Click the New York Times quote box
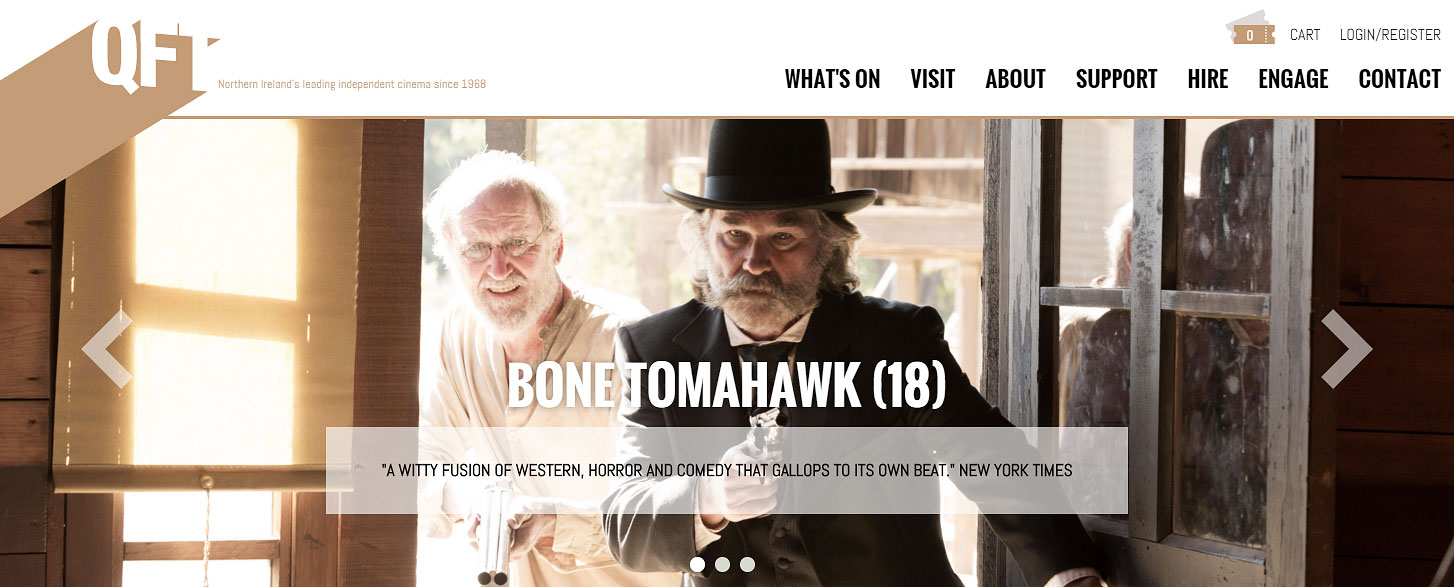This screenshot has height=587, width=1454. (727, 470)
